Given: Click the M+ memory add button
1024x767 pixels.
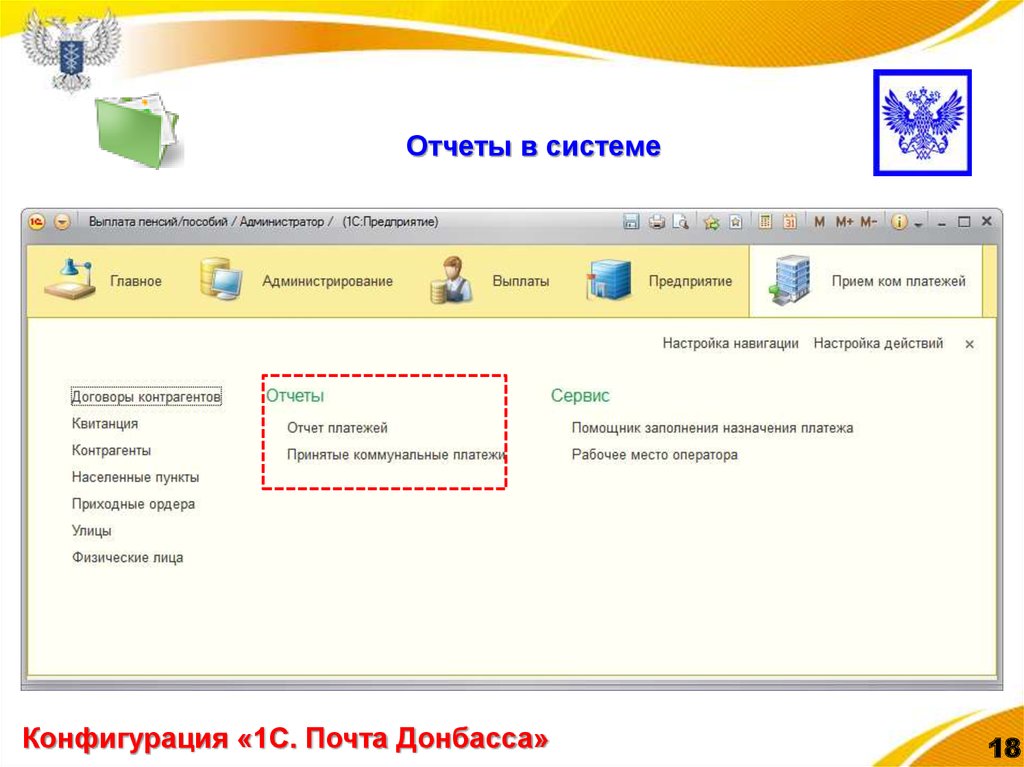Looking at the screenshot, I should [844, 222].
